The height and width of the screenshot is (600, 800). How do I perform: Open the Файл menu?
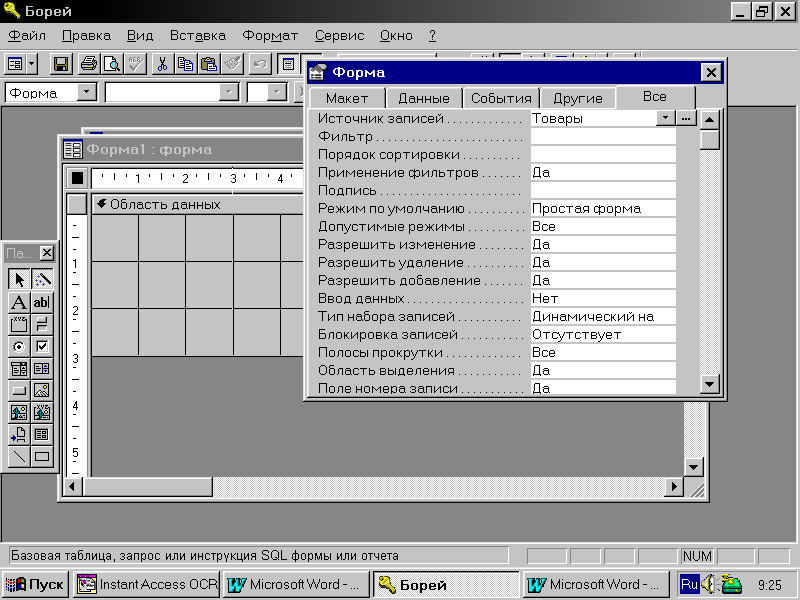click(x=27, y=36)
